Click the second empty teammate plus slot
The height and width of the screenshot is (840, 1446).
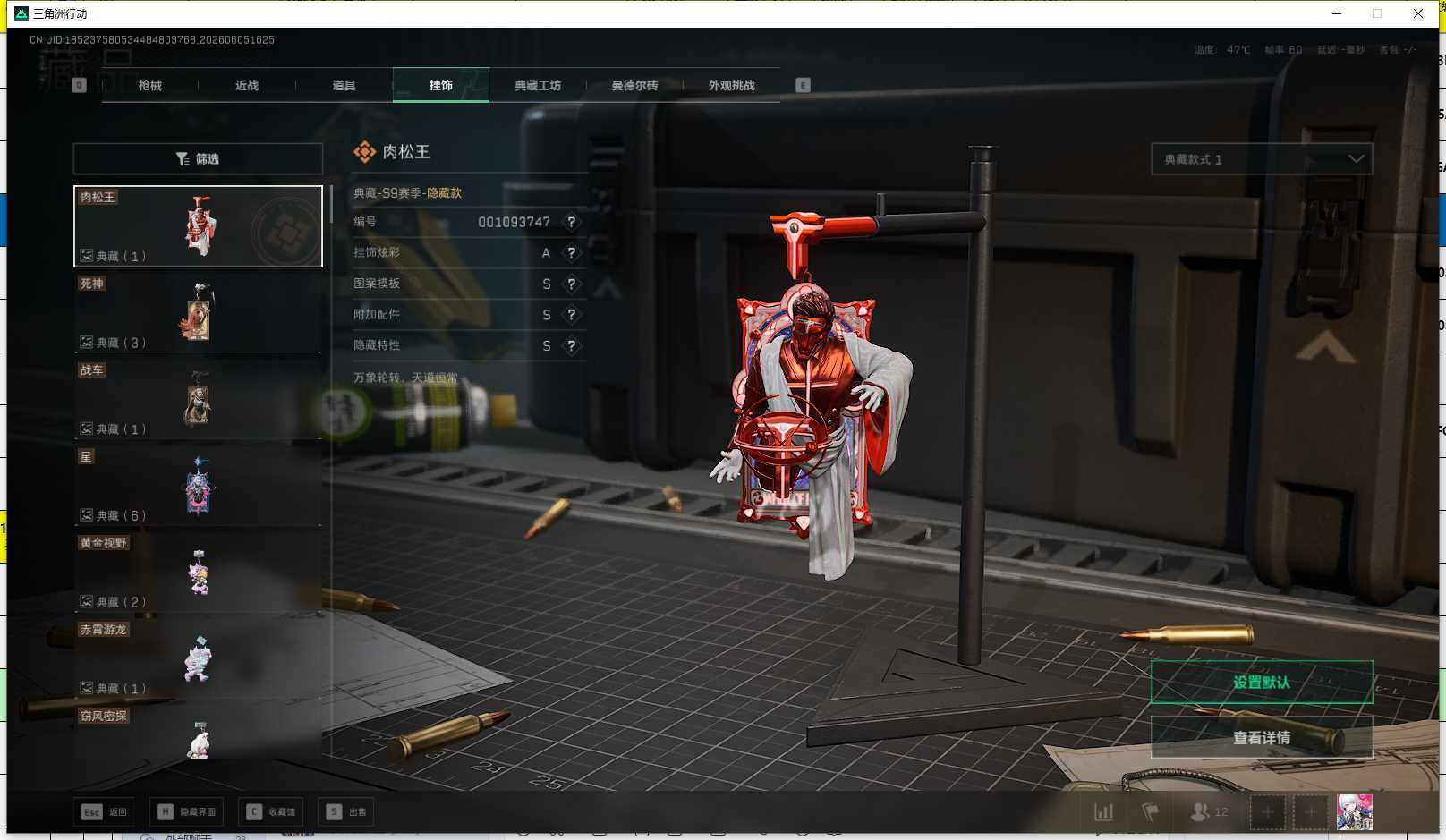click(x=1310, y=812)
